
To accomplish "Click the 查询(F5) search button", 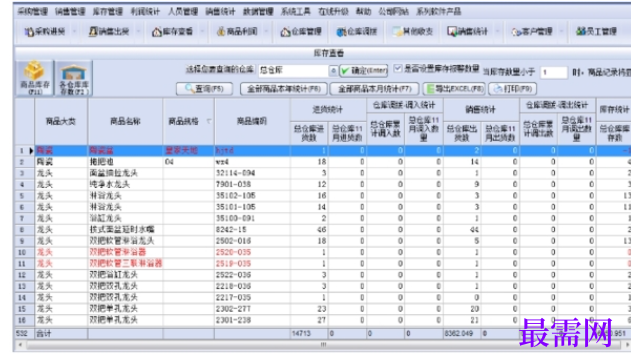I will point(204,88).
